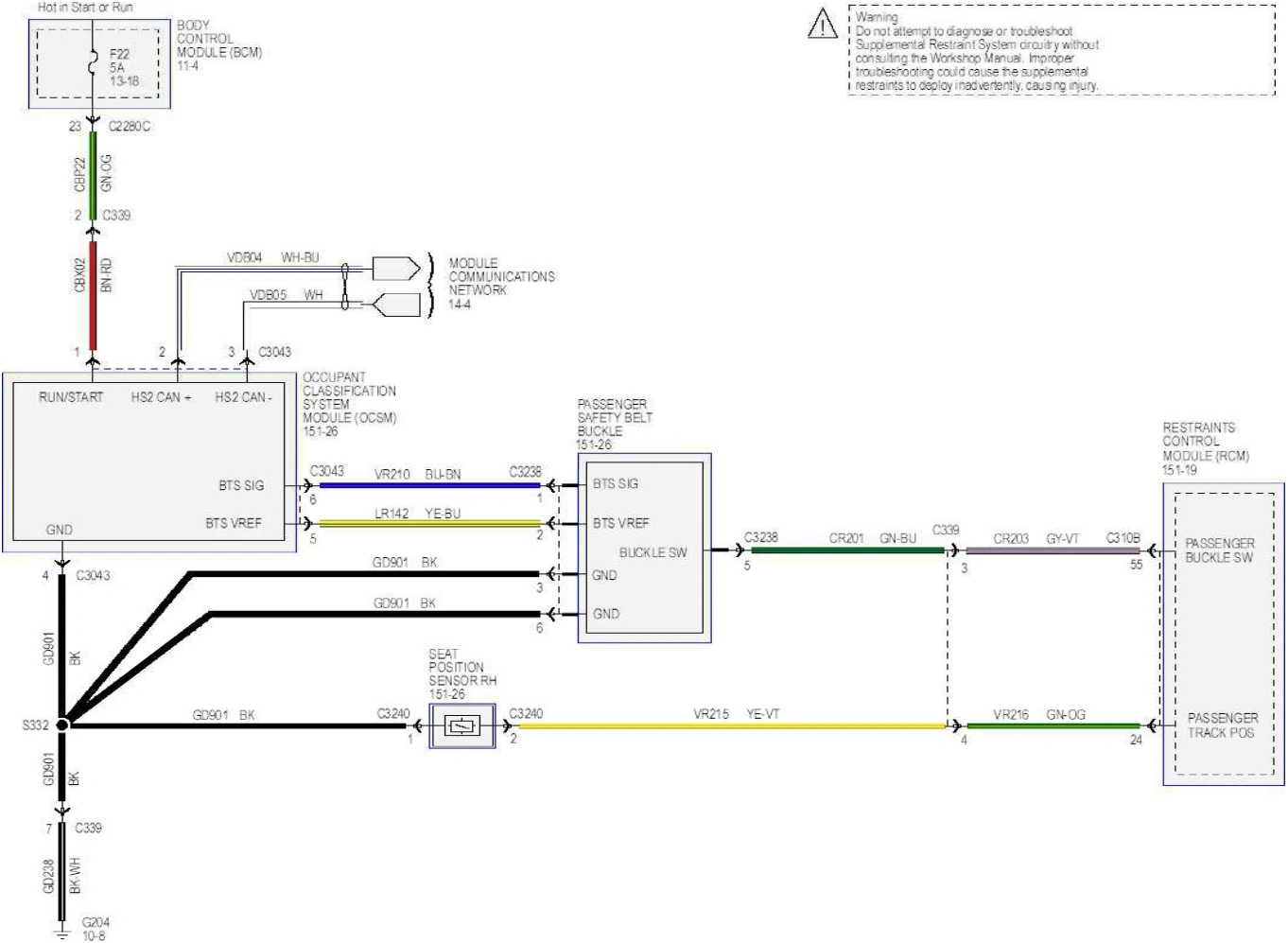Screen dimensions: 1288x943
Task: Select the VDB04 network arrow connector
Action: point(395,269)
